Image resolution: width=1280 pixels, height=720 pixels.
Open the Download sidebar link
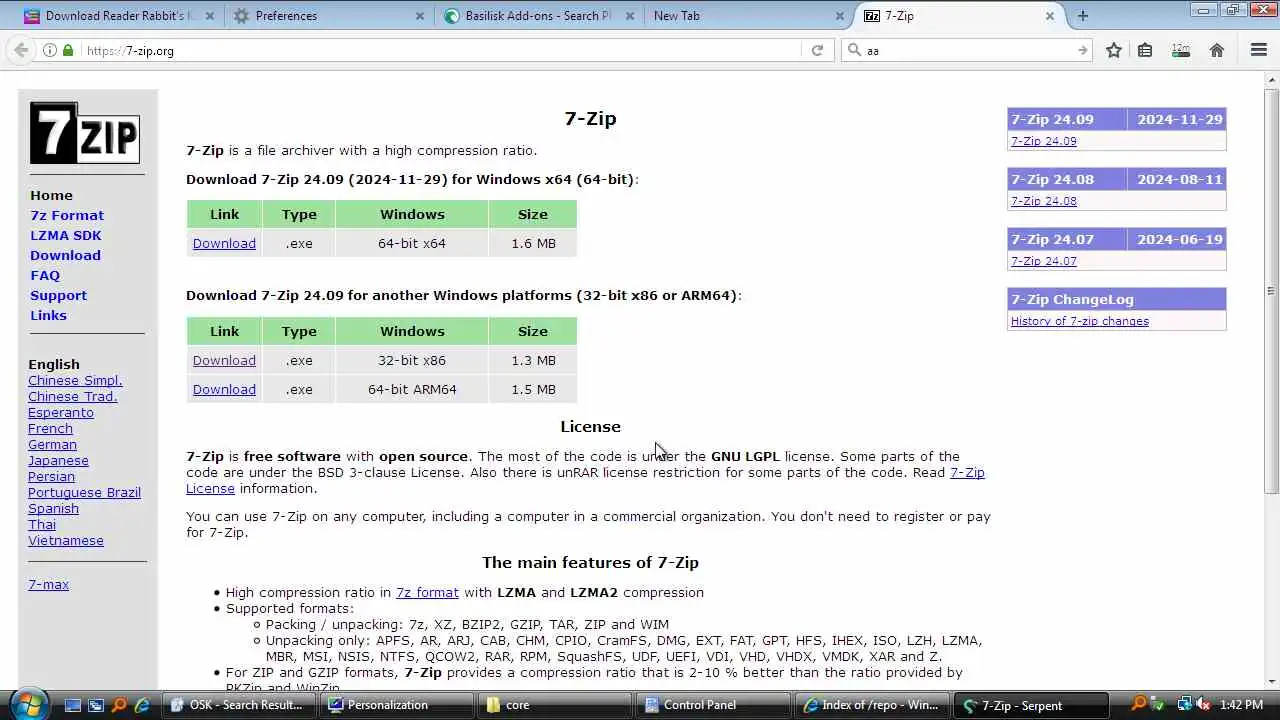(65, 255)
